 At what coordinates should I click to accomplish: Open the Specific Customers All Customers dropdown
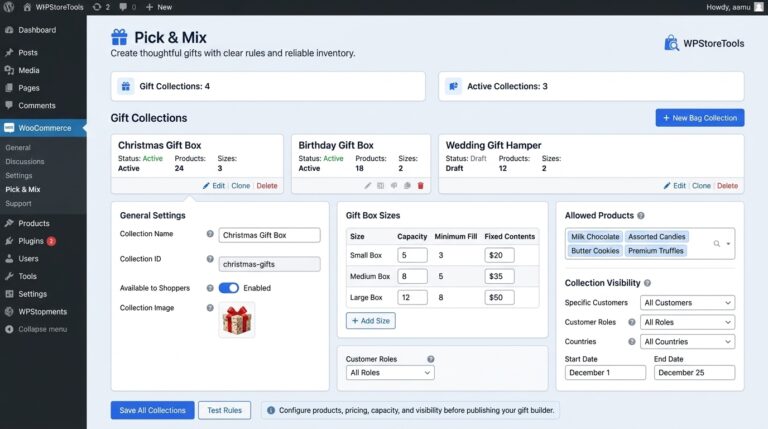(688, 303)
